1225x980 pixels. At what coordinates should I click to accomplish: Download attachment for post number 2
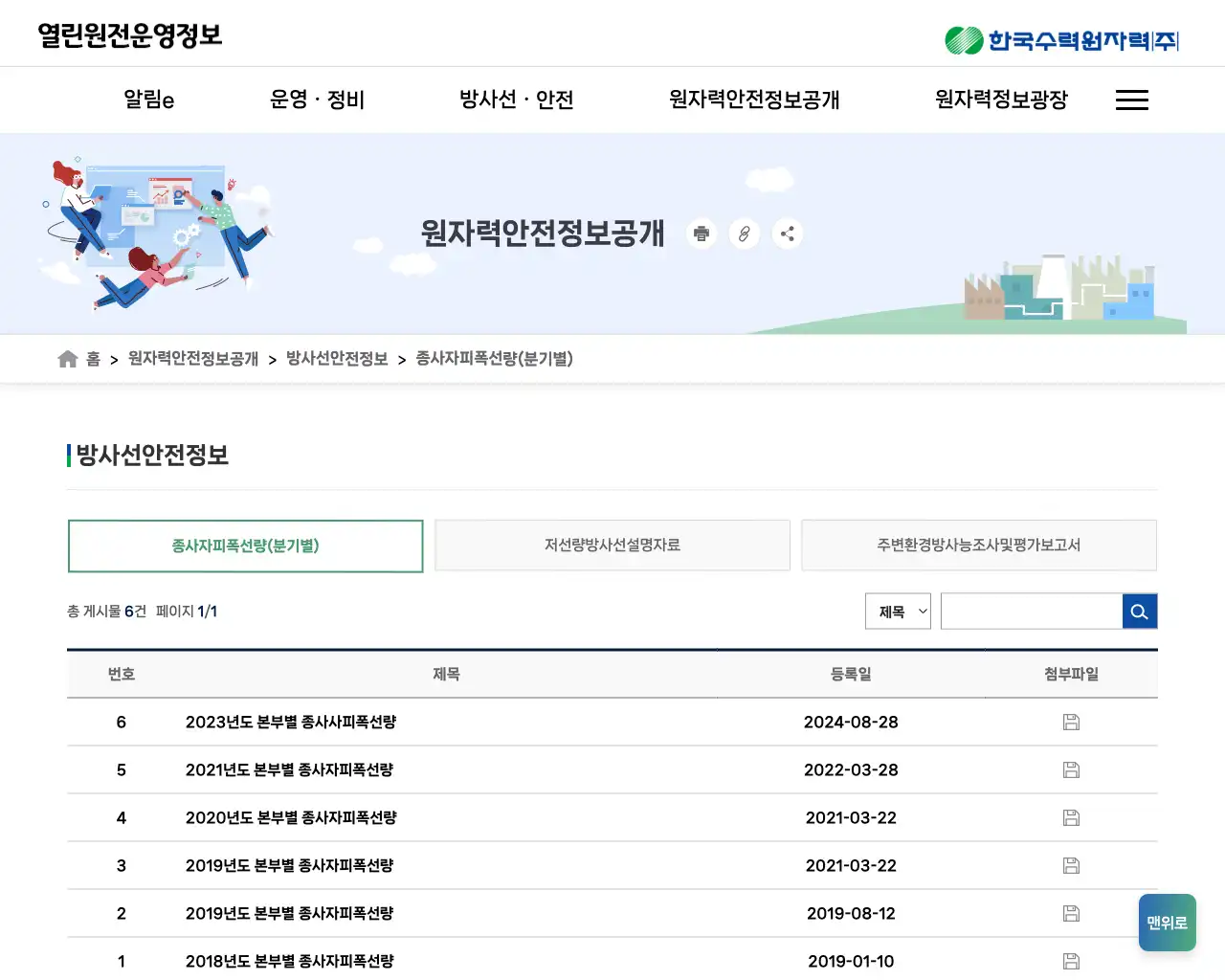click(1071, 913)
